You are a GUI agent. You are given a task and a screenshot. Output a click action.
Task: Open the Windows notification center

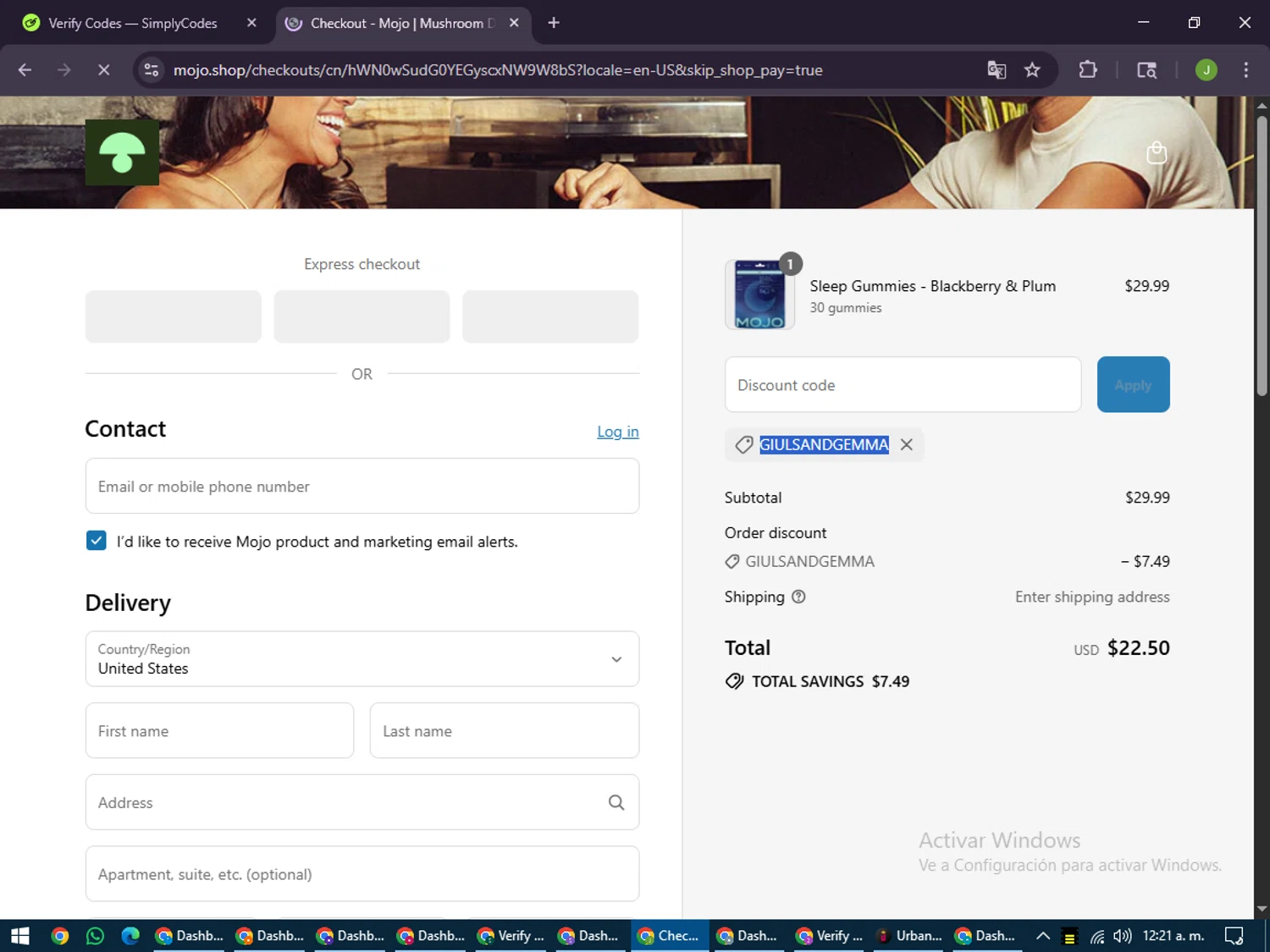click(1234, 936)
